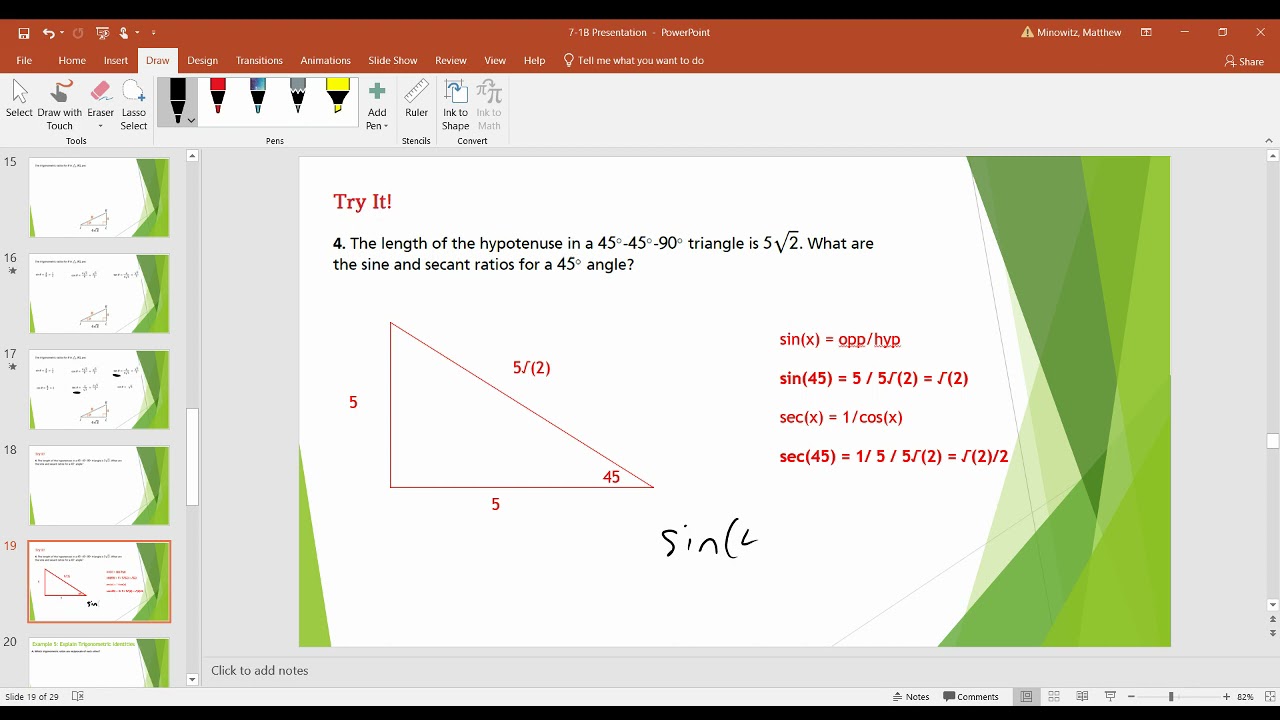Select slide 18 thumbnail
1280x720 pixels.
tap(99, 485)
